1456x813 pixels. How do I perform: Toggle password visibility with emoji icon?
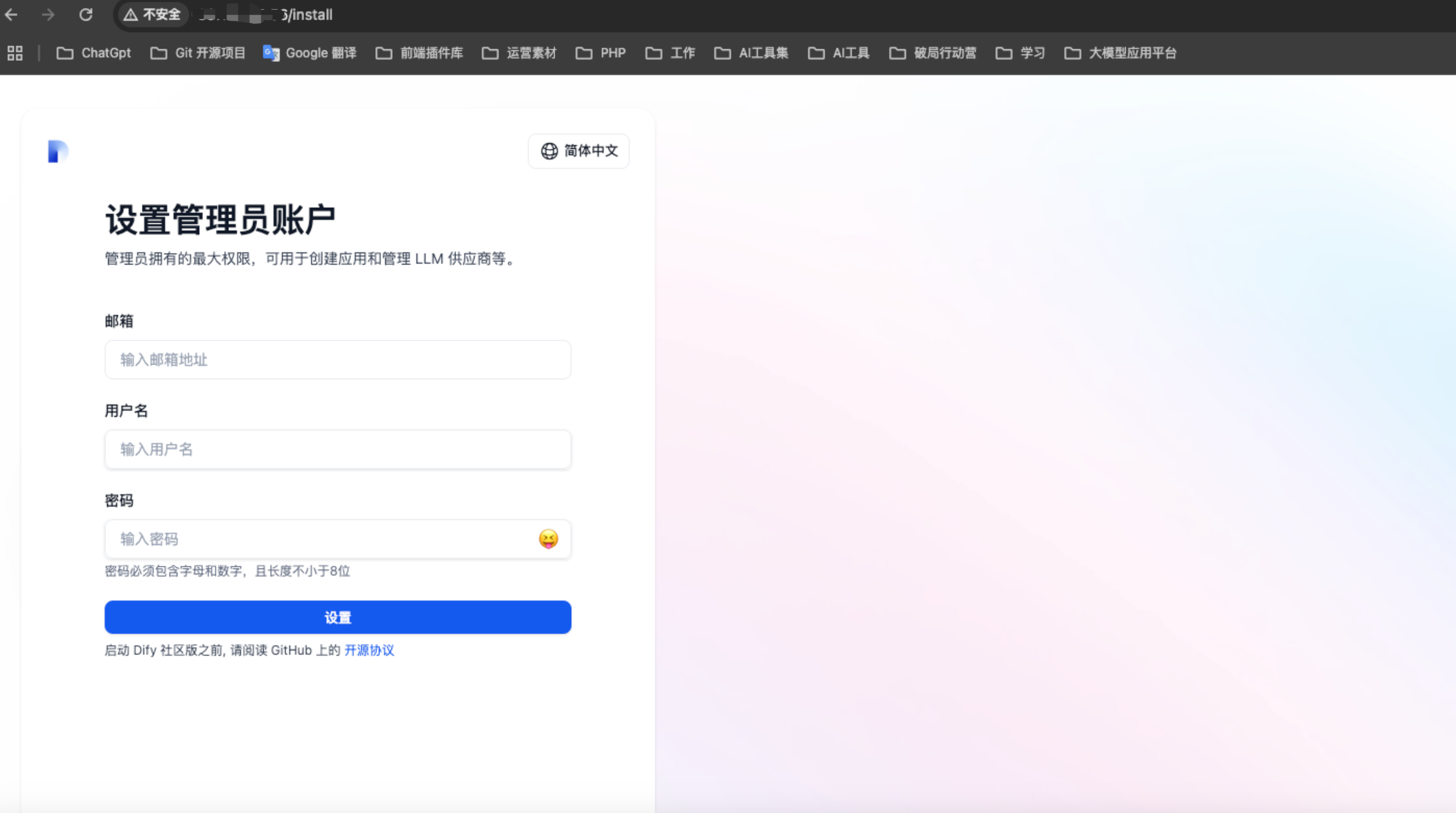548,539
